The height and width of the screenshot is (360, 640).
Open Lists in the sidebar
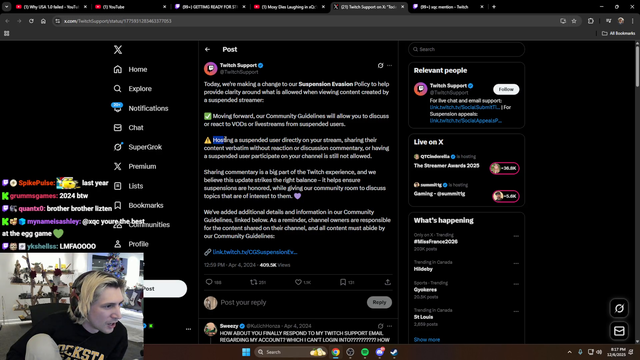point(128,186)
